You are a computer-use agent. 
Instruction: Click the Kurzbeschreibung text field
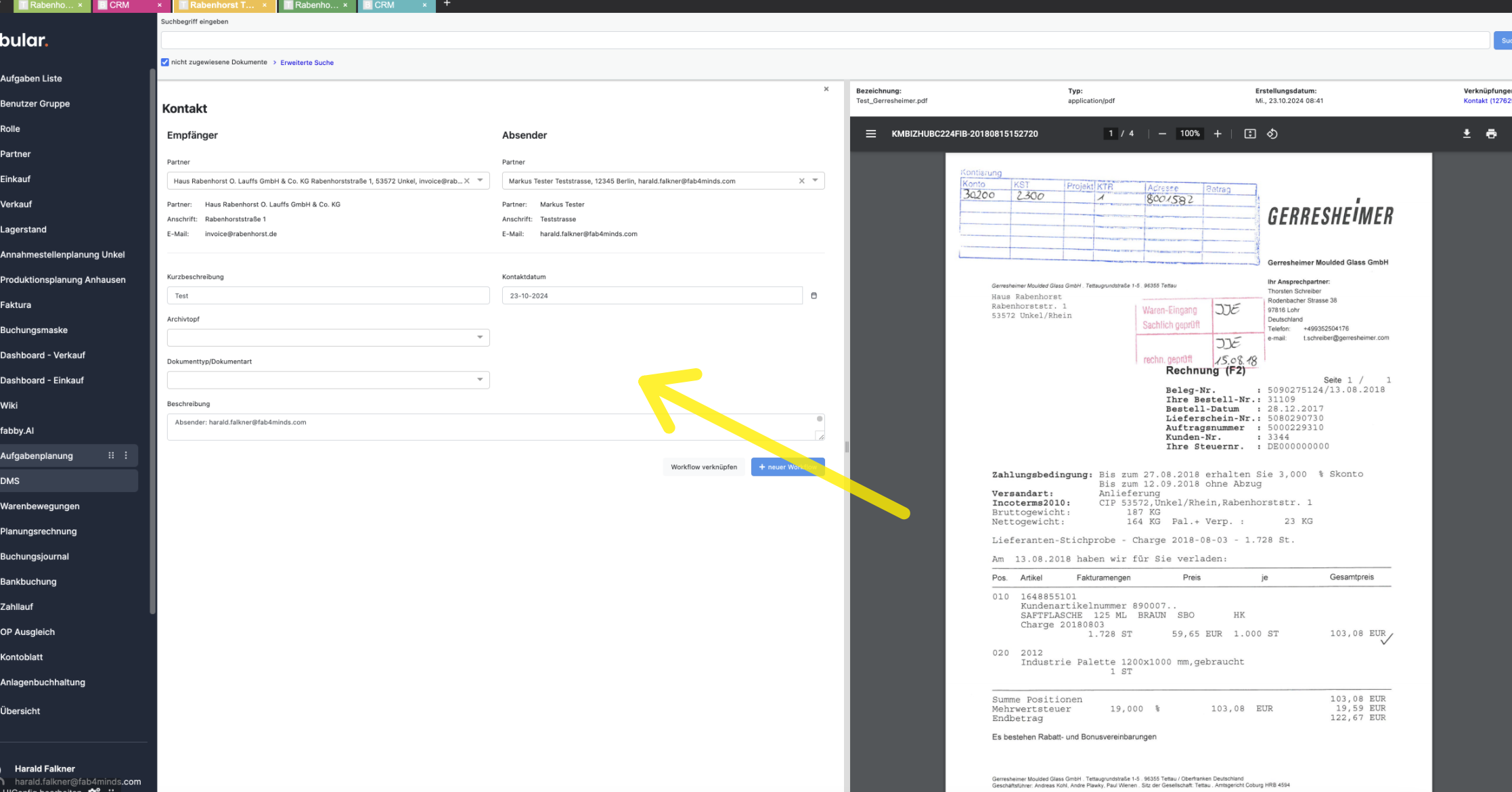(x=328, y=296)
